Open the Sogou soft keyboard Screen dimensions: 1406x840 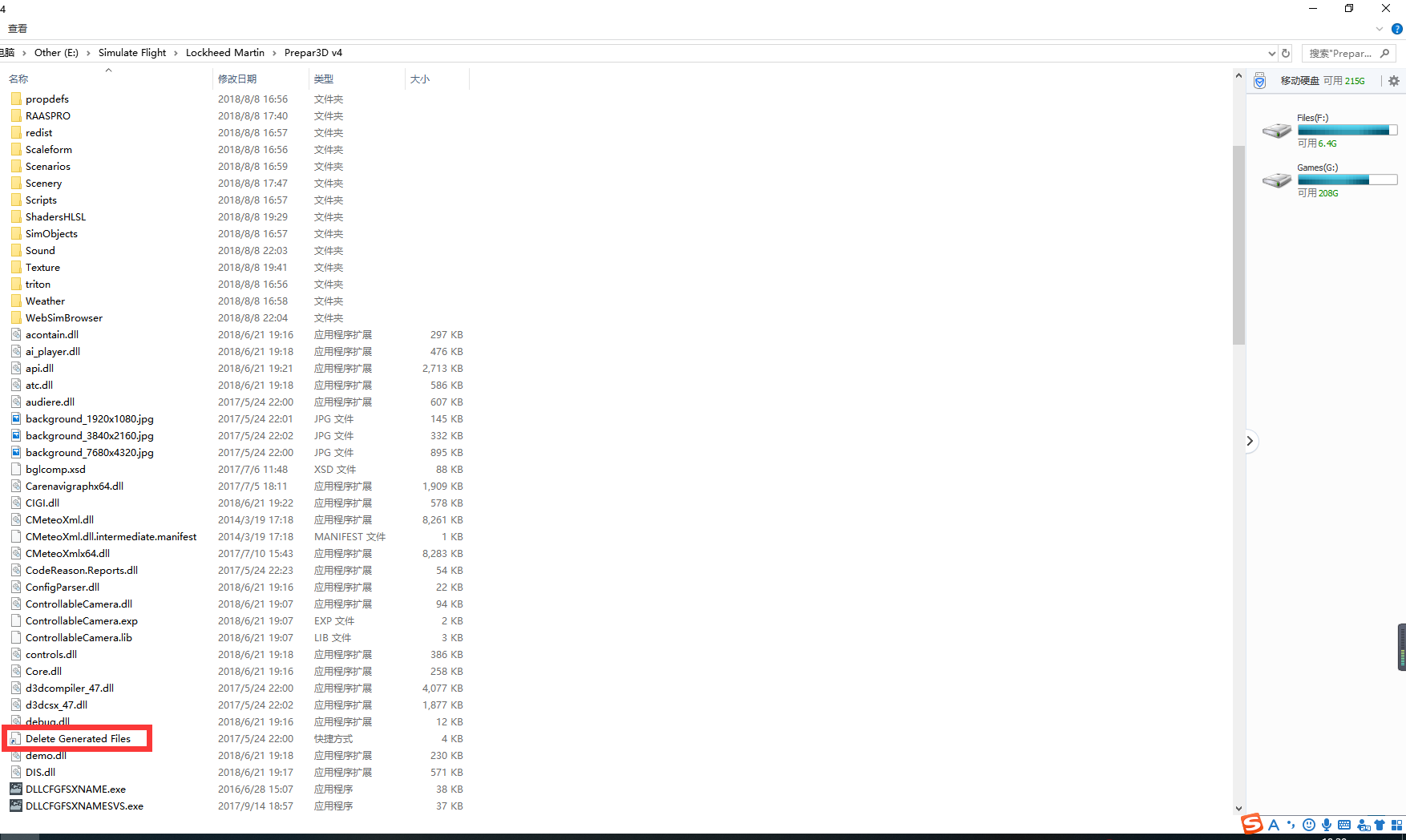(1344, 825)
